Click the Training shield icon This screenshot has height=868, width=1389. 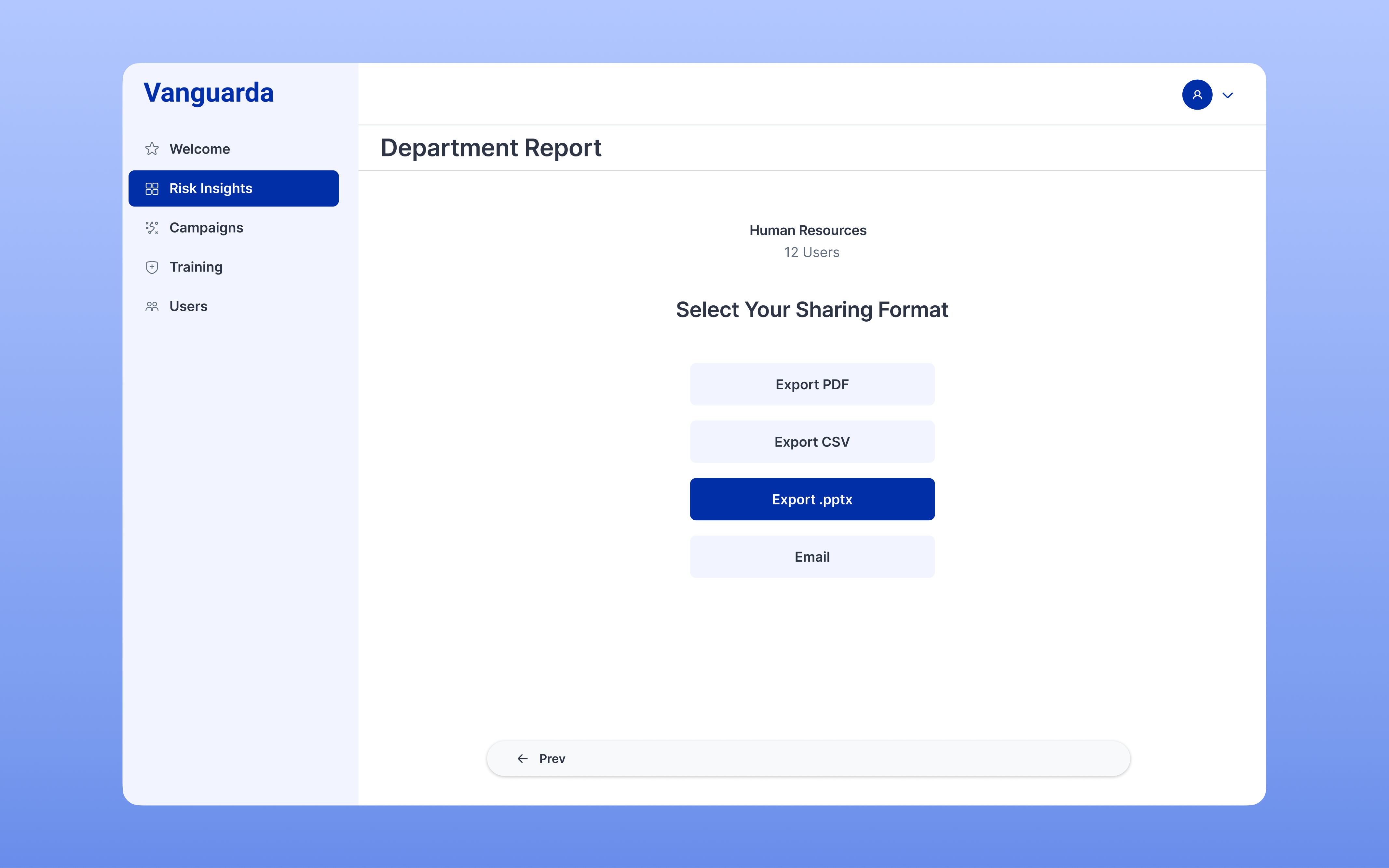[152, 267]
